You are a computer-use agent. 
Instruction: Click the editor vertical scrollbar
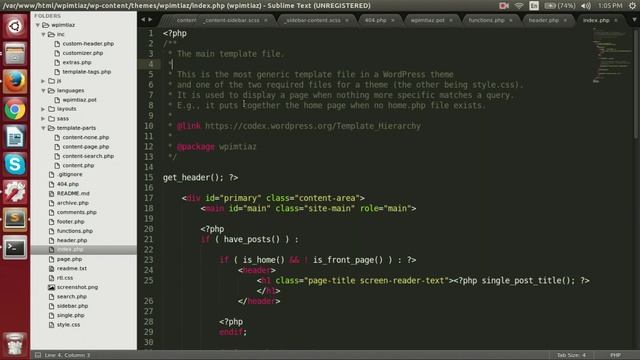coord(636,83)
